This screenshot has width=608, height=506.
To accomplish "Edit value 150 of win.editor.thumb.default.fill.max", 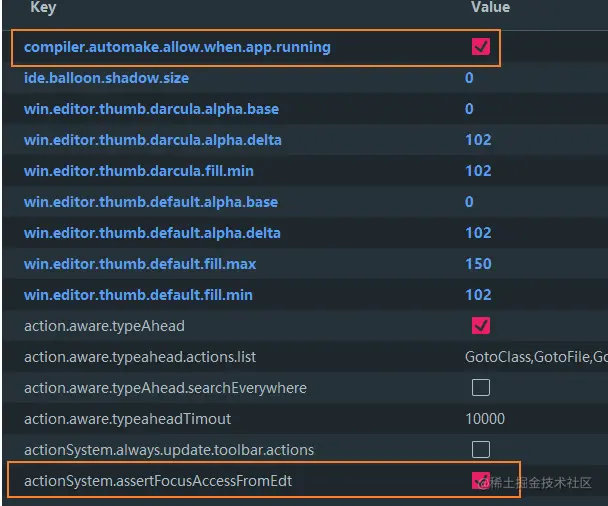I will (x=478, y=264).
